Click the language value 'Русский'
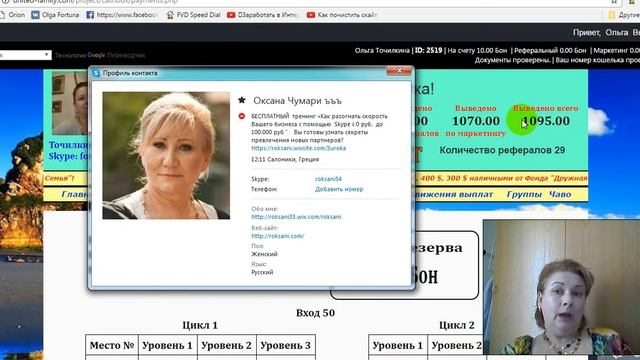640x360 pixels. [x=262, y=272]
